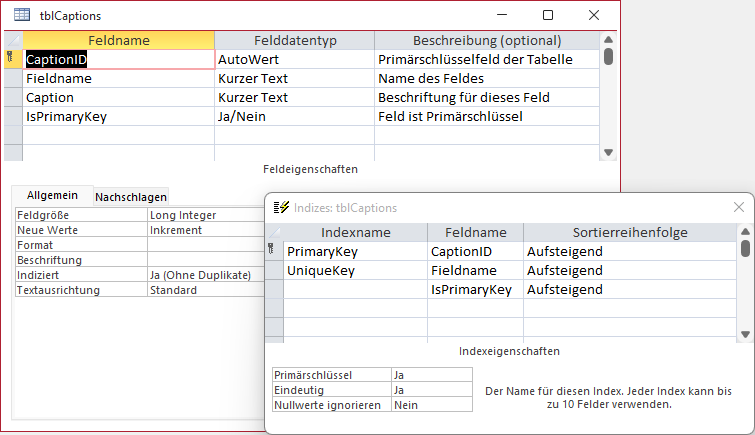Click the description 'Name des Feldes'
755x435 pixels.
[487, 78]
